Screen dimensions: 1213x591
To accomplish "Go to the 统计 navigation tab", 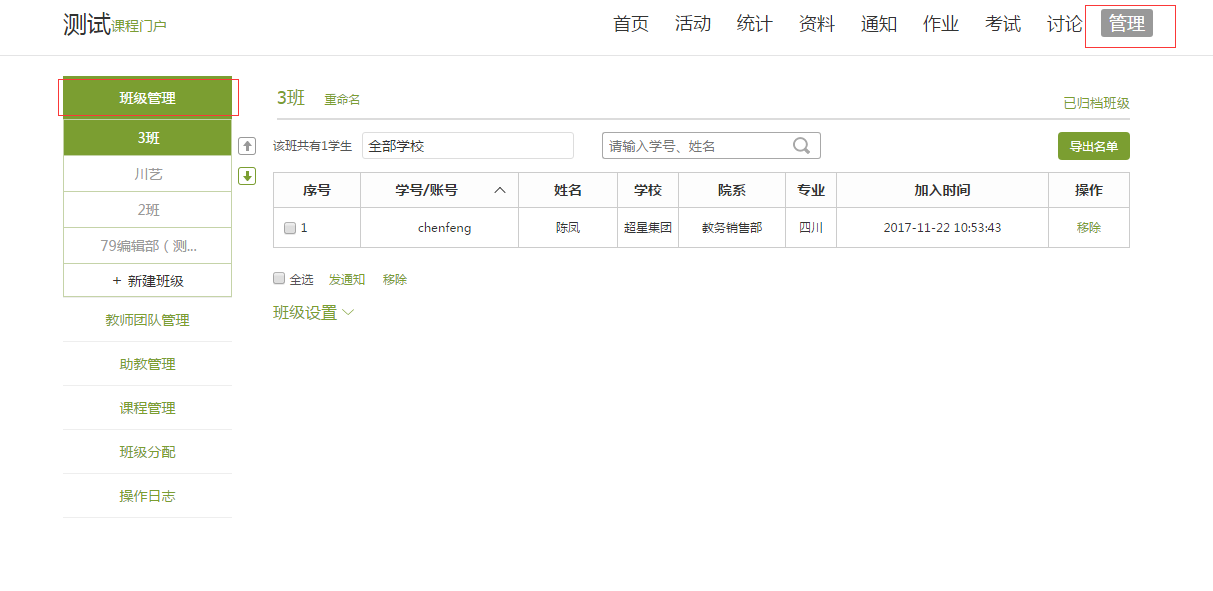I will tap(754, 24).
